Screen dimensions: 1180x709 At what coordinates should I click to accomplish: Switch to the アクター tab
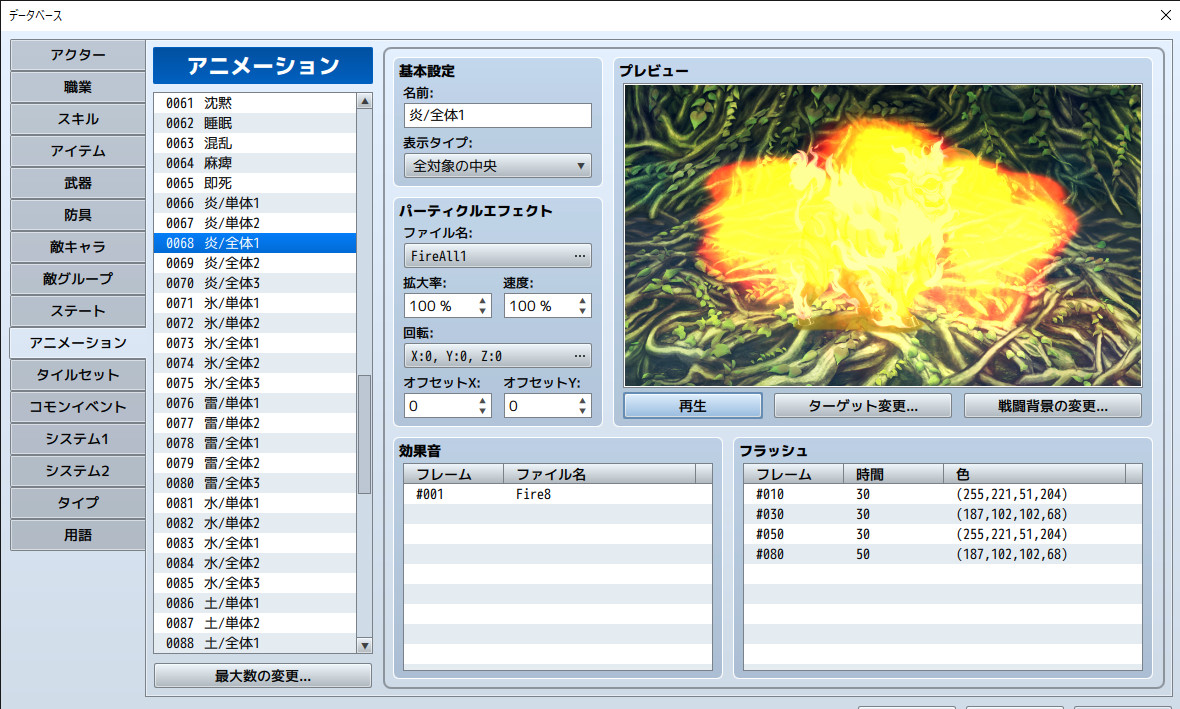[x=77, y=55]
